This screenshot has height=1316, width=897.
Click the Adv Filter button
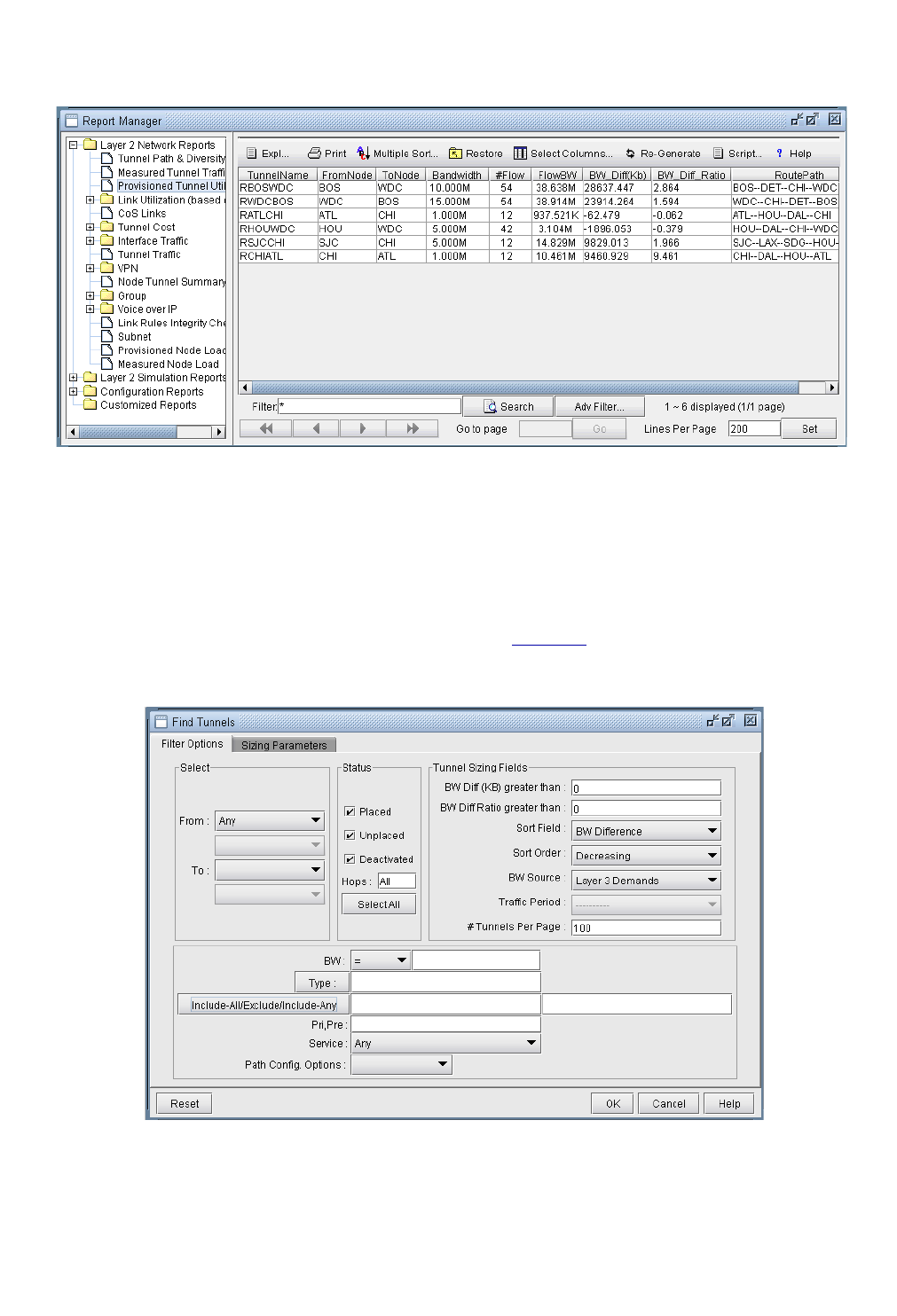click(x=599, y=406)
